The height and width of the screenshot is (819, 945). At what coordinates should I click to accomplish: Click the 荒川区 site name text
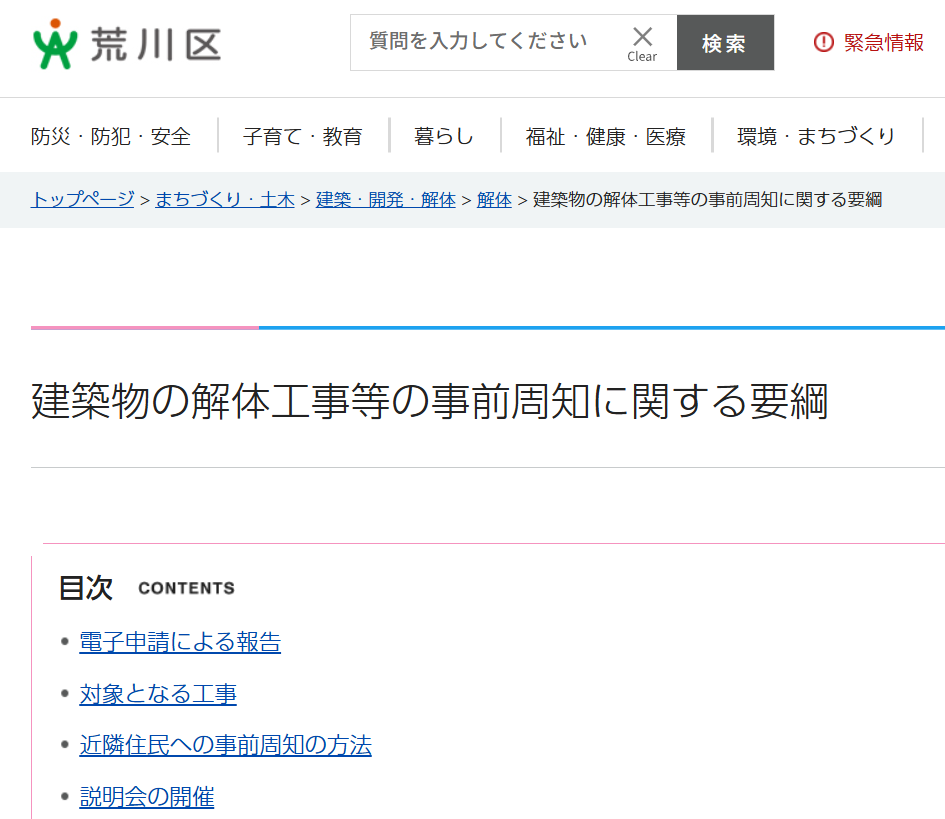[x=155, y=44]
